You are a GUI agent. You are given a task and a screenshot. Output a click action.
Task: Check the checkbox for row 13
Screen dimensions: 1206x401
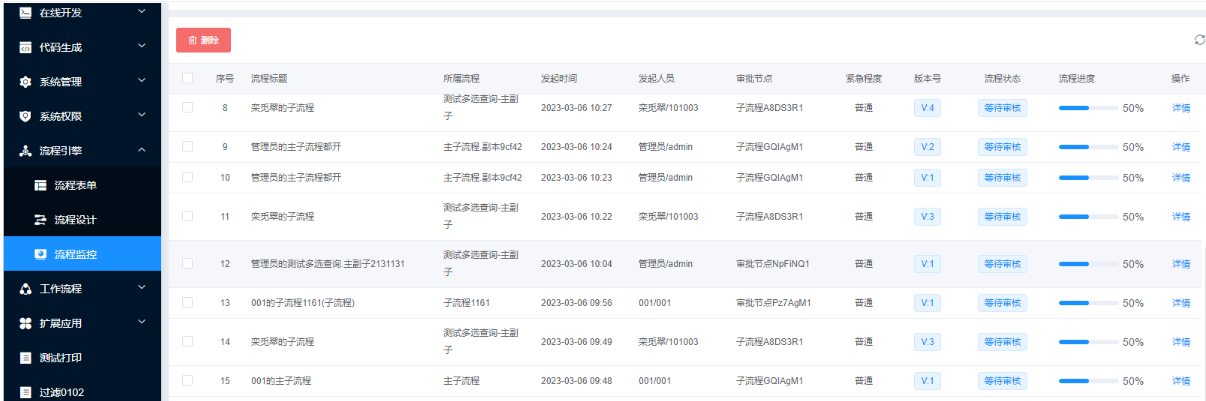click(x=187, y=302)
